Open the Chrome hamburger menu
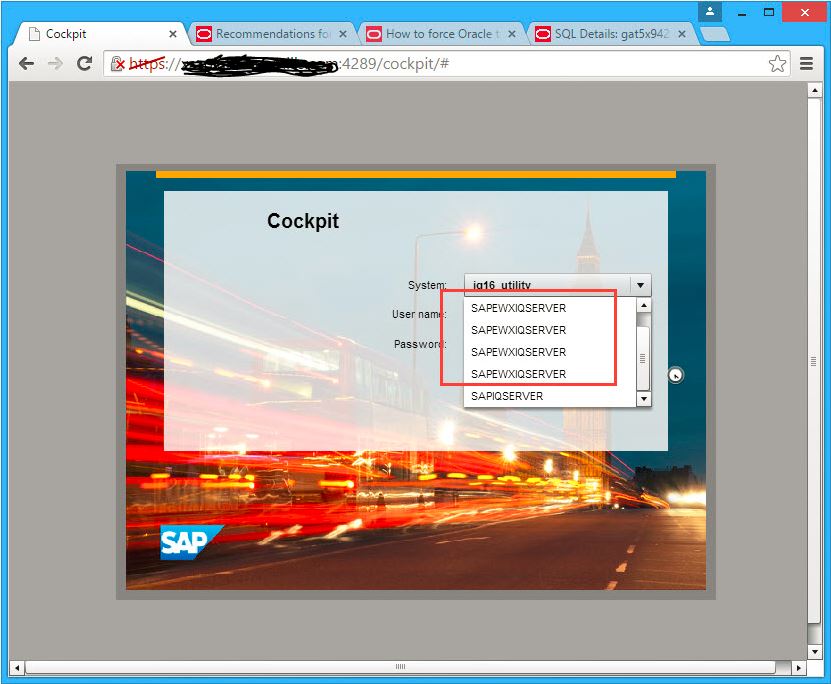 (807, 64)
